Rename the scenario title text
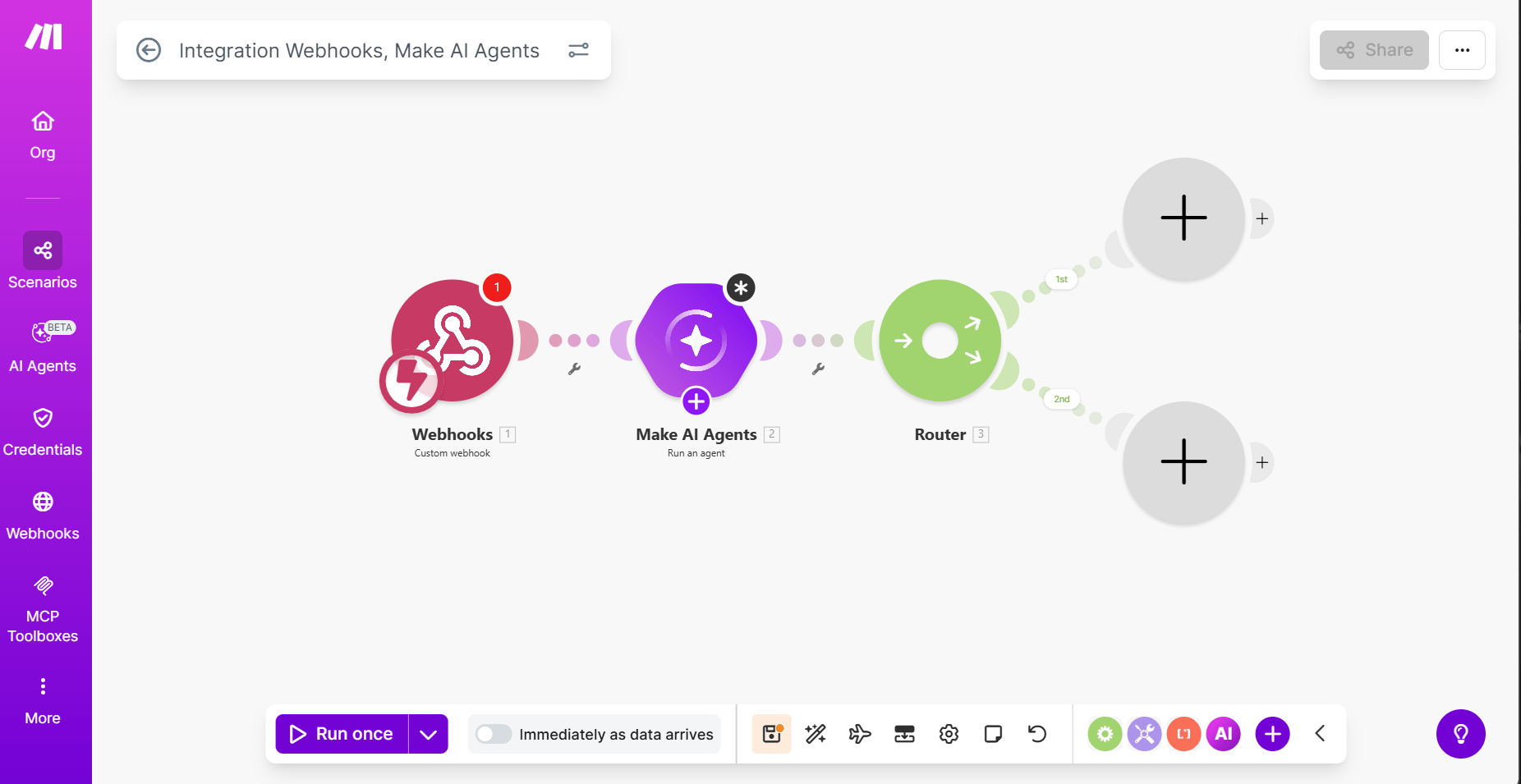The height and width of the screenshot is (784, 1521). 359,51
